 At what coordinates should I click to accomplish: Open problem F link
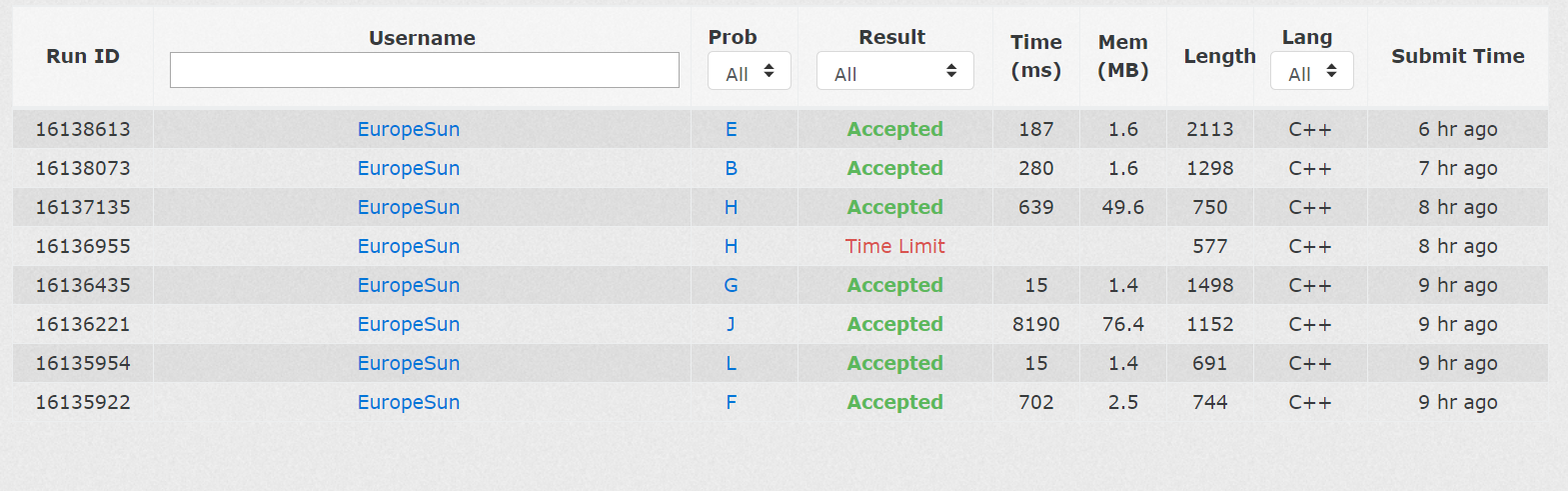pyautogui.click(x=732, y=402)
